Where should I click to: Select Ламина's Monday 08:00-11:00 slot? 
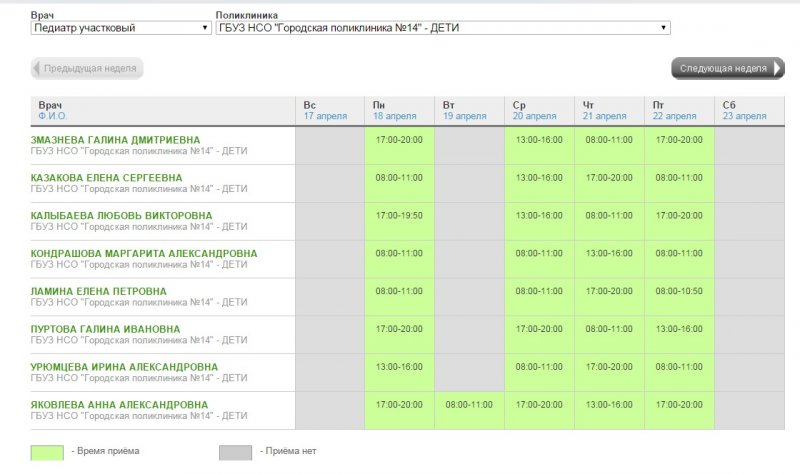pyautogui.click(x=399, y=297)
